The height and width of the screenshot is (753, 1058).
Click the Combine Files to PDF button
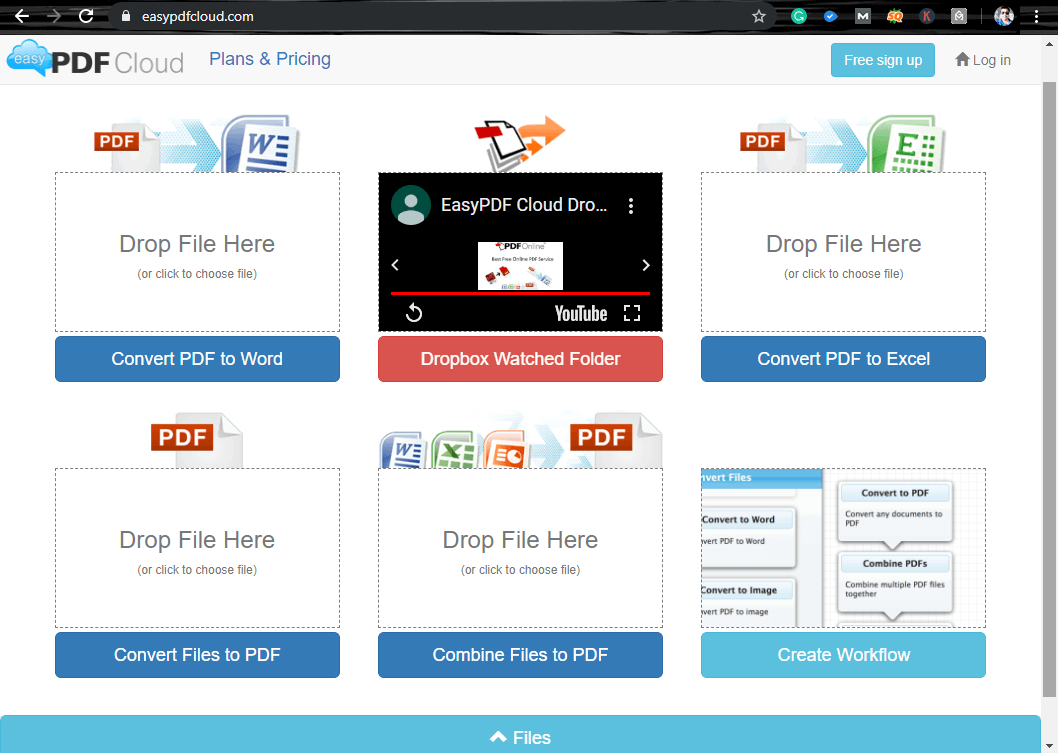click(519, 655)
